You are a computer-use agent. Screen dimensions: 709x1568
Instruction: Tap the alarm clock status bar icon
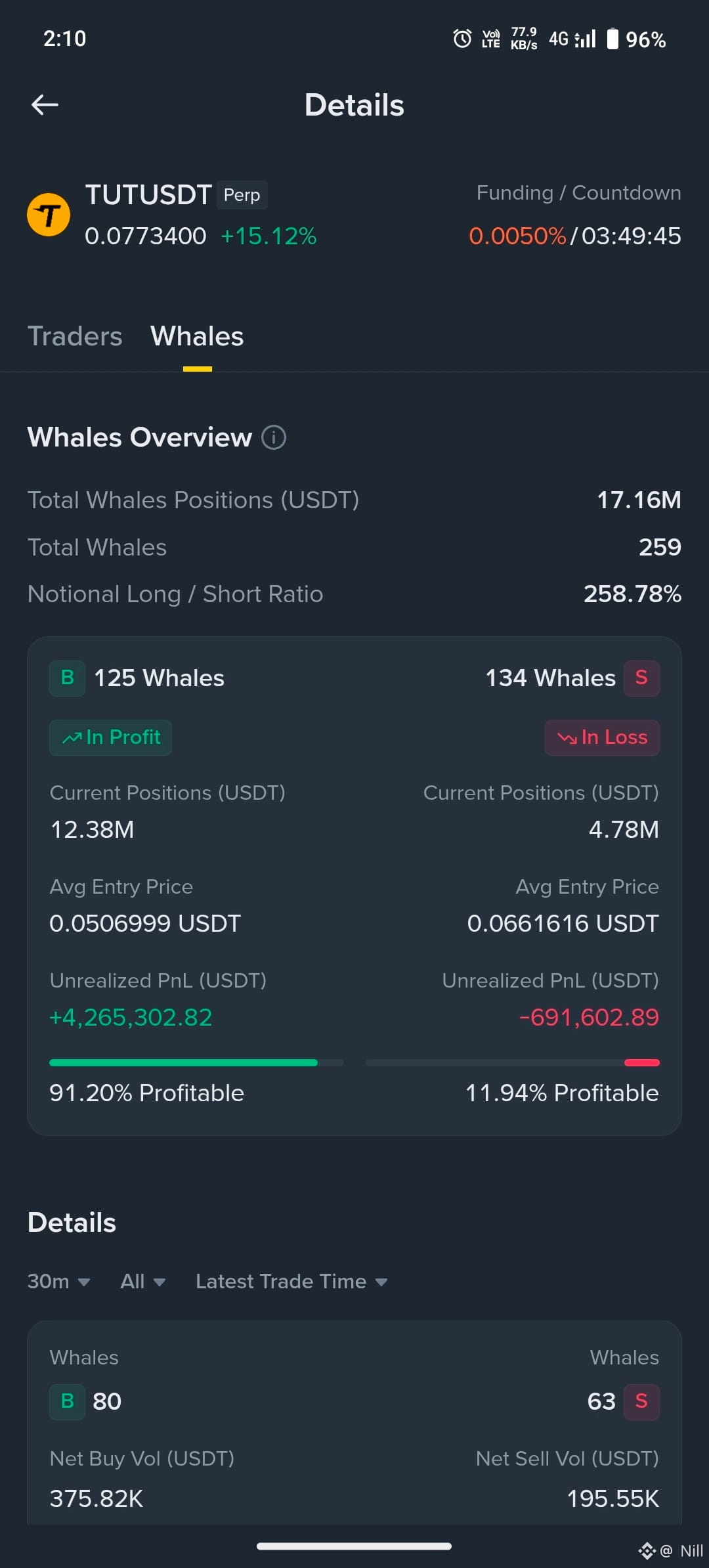(462, 39)
